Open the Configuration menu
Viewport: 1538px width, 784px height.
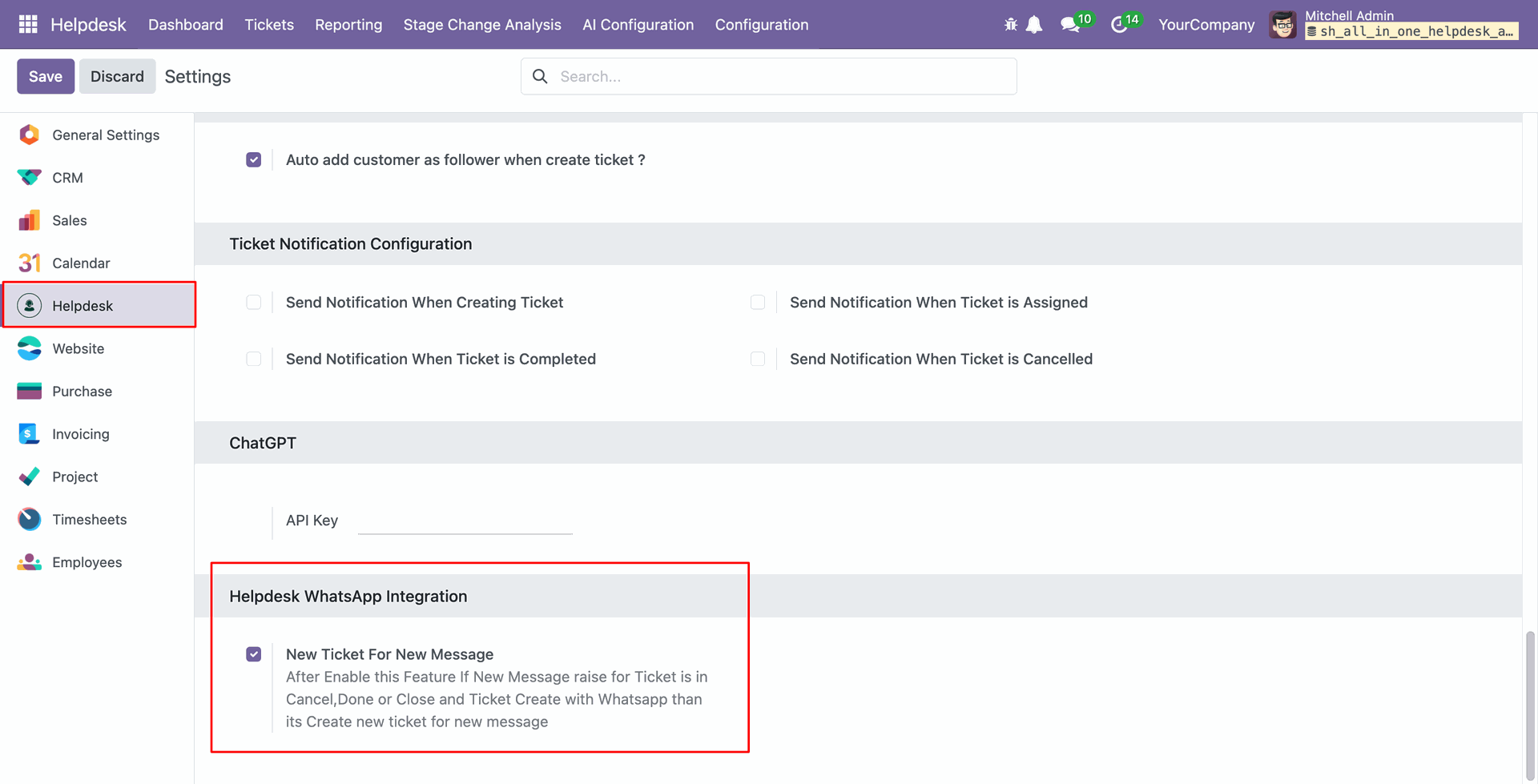coord(762,25)
